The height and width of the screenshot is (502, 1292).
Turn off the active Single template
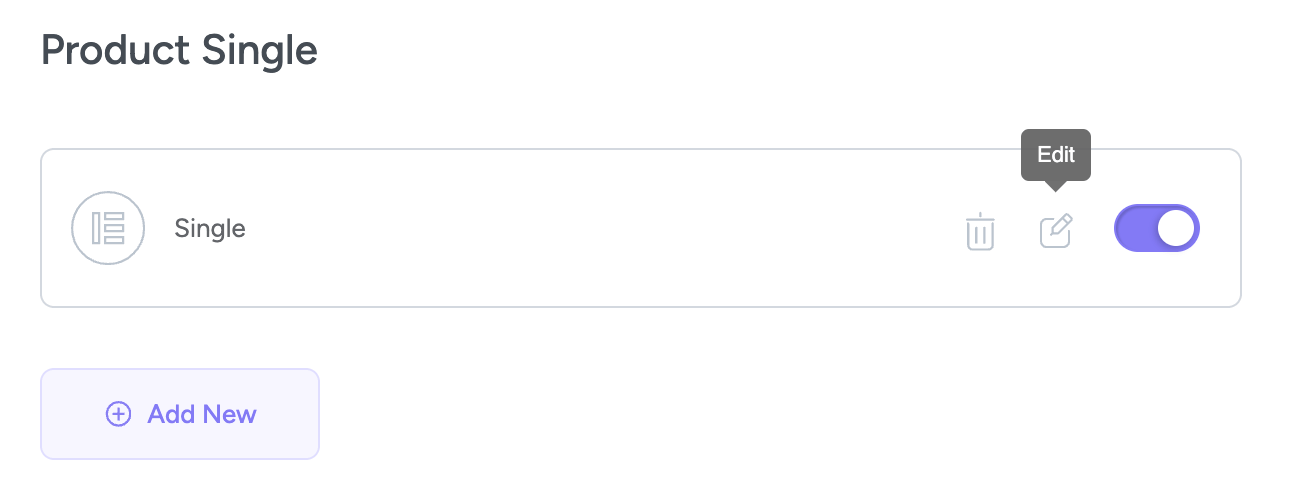pyautogui.click(x=1156, y=228)
